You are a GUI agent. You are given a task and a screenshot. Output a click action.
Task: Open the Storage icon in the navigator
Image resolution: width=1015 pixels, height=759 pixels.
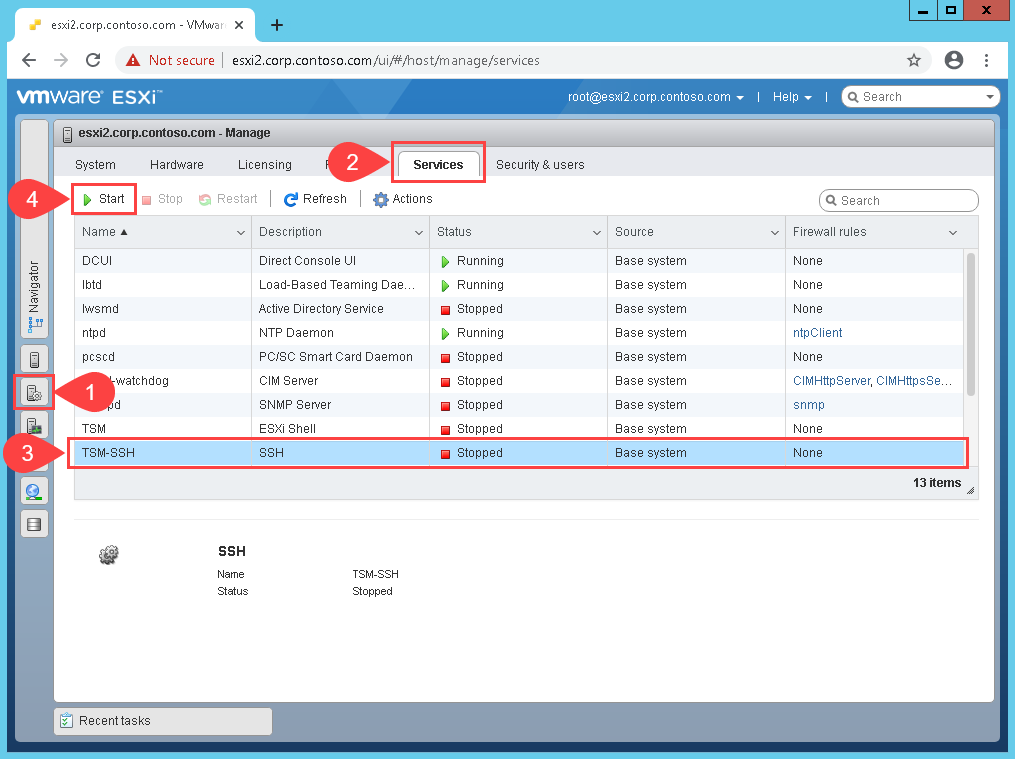click(34, 524)
